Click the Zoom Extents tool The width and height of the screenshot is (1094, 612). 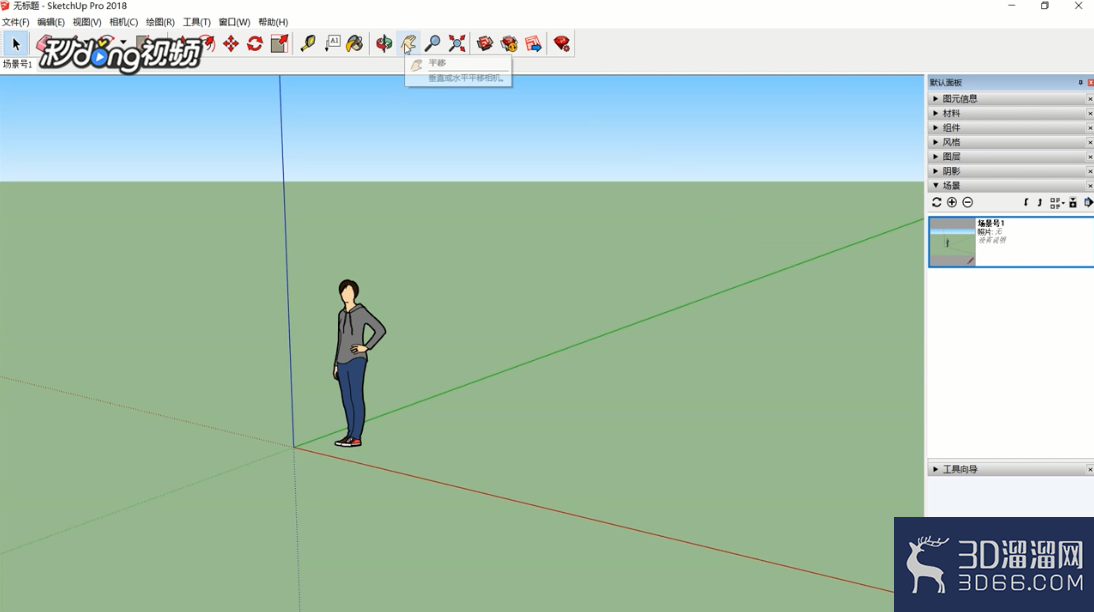[457, 44]
